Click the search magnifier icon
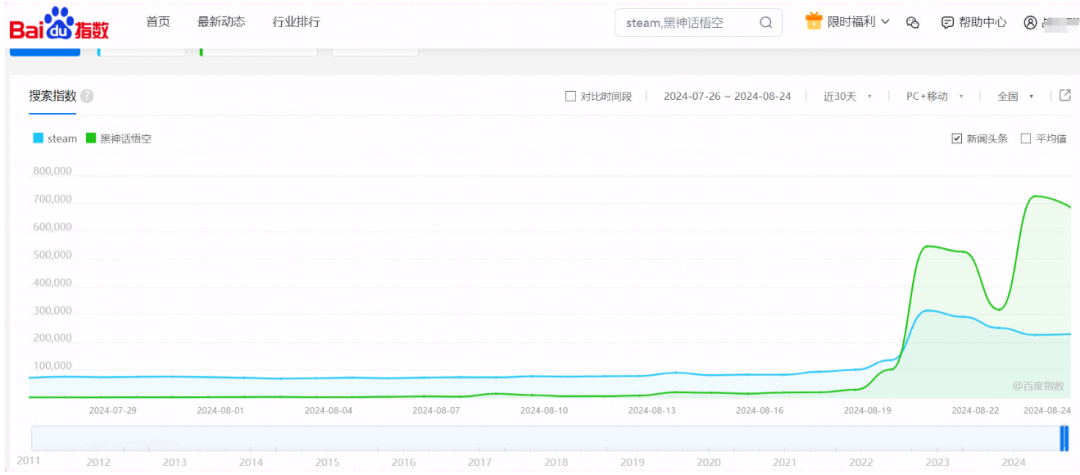 766,22
